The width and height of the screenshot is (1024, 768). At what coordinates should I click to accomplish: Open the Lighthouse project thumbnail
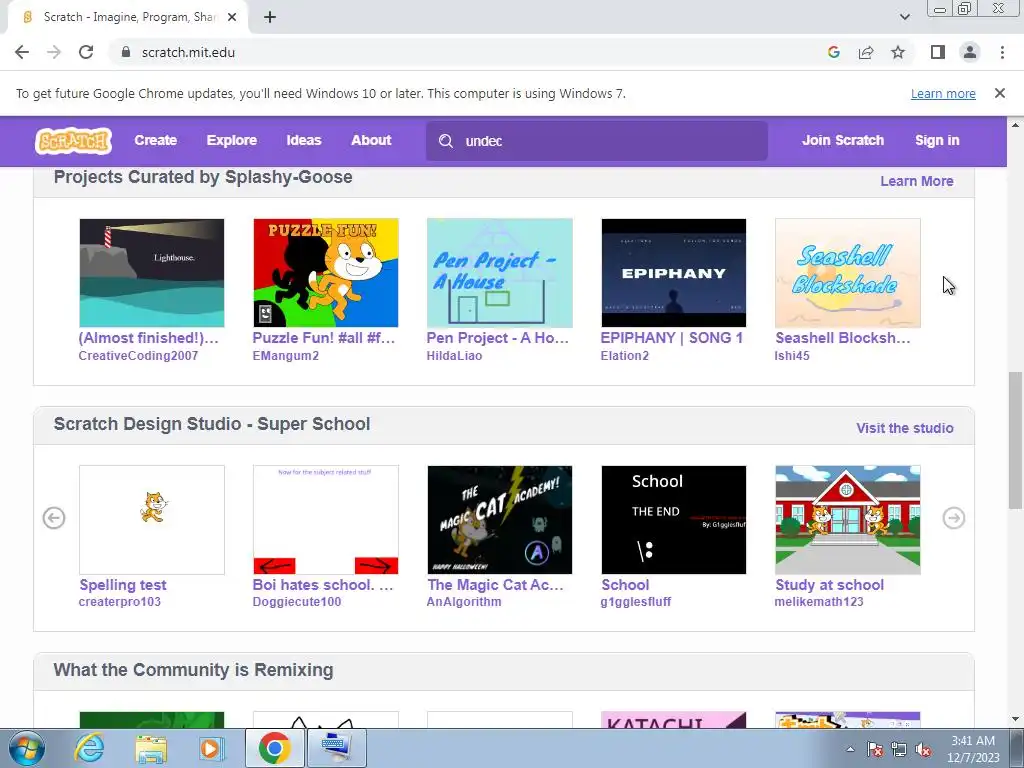(152, 273)
